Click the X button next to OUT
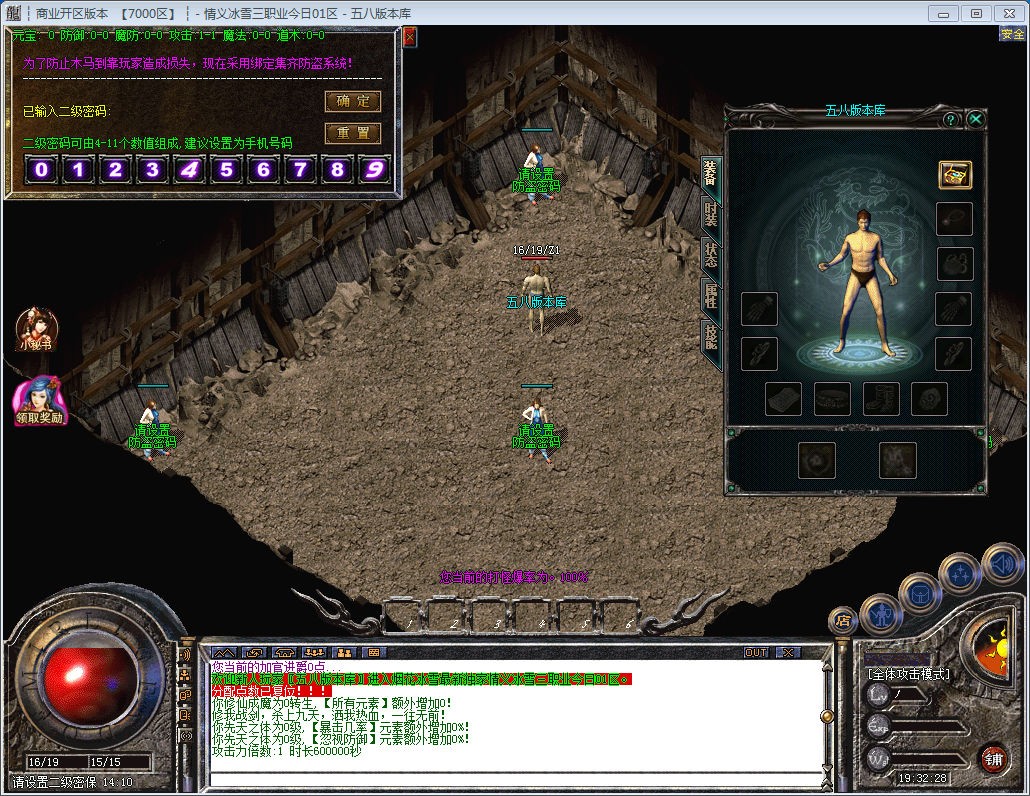1030x796 pixels. pos(788,652)
